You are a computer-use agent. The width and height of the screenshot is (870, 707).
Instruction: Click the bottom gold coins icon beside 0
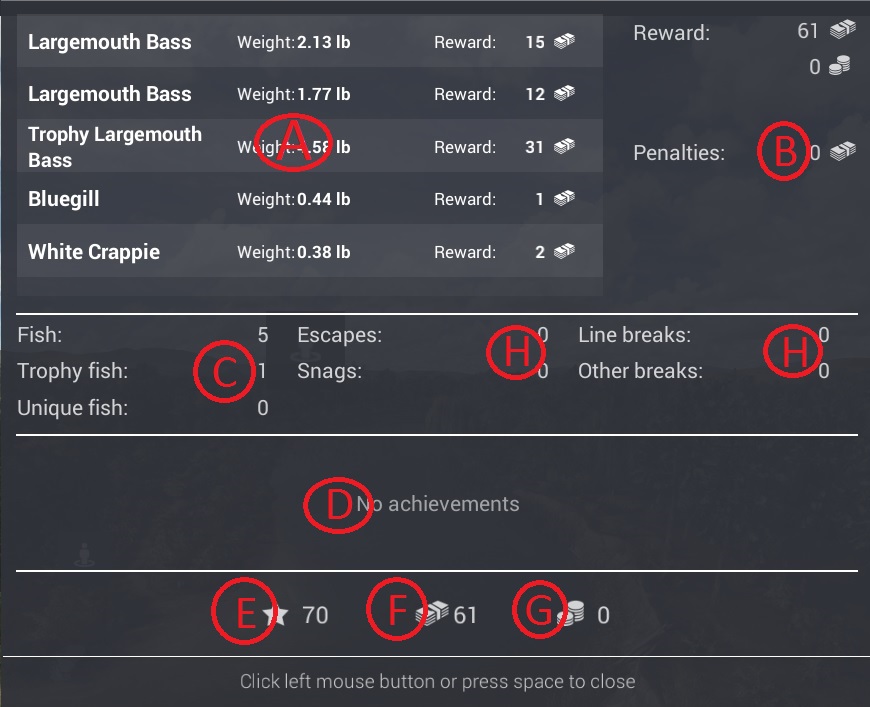tap(571, 615)
